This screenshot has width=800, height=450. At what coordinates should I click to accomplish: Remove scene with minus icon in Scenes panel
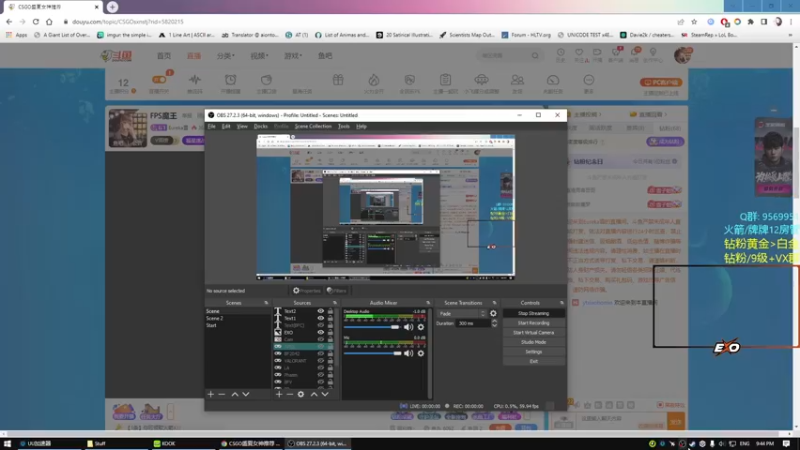pos(221,394)
